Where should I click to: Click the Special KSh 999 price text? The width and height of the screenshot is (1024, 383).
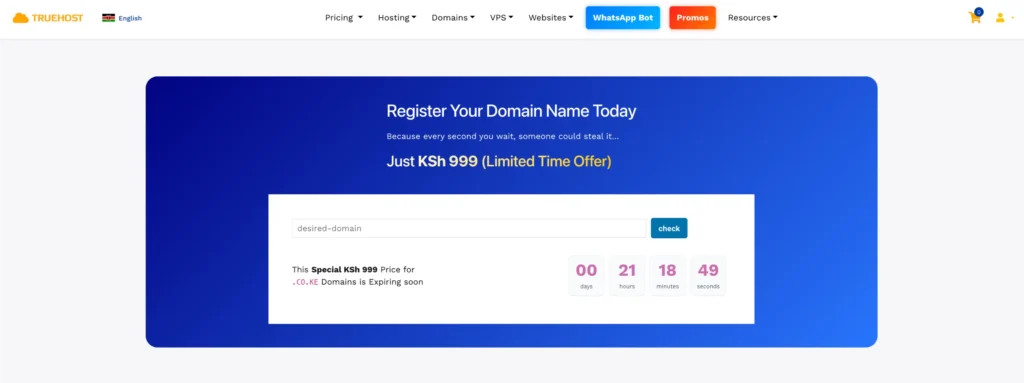point(344,269)
